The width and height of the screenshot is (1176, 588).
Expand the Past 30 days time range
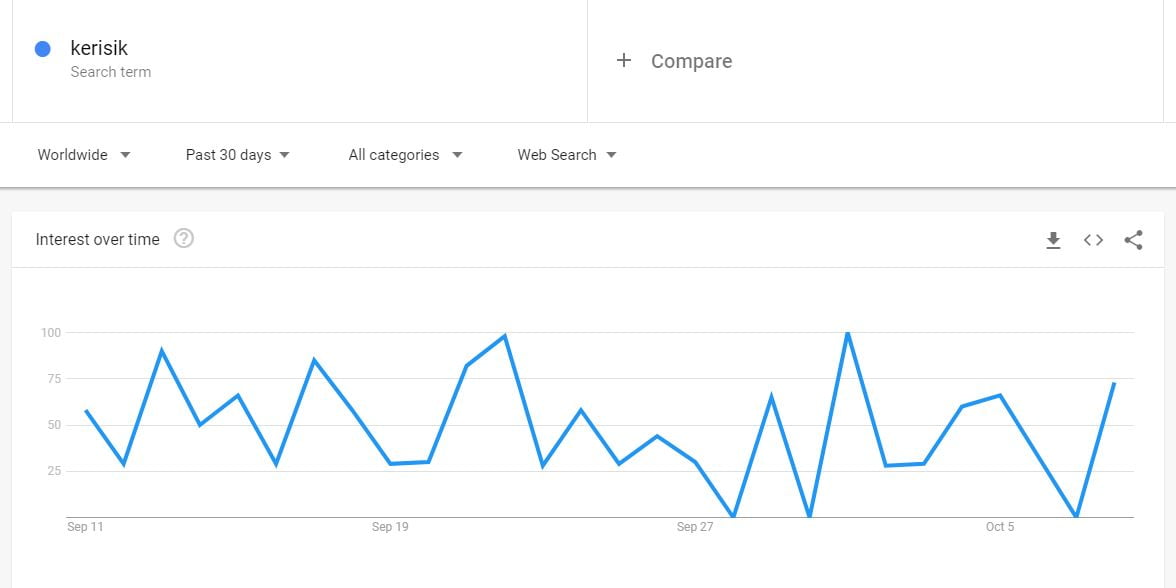(238, 155)
